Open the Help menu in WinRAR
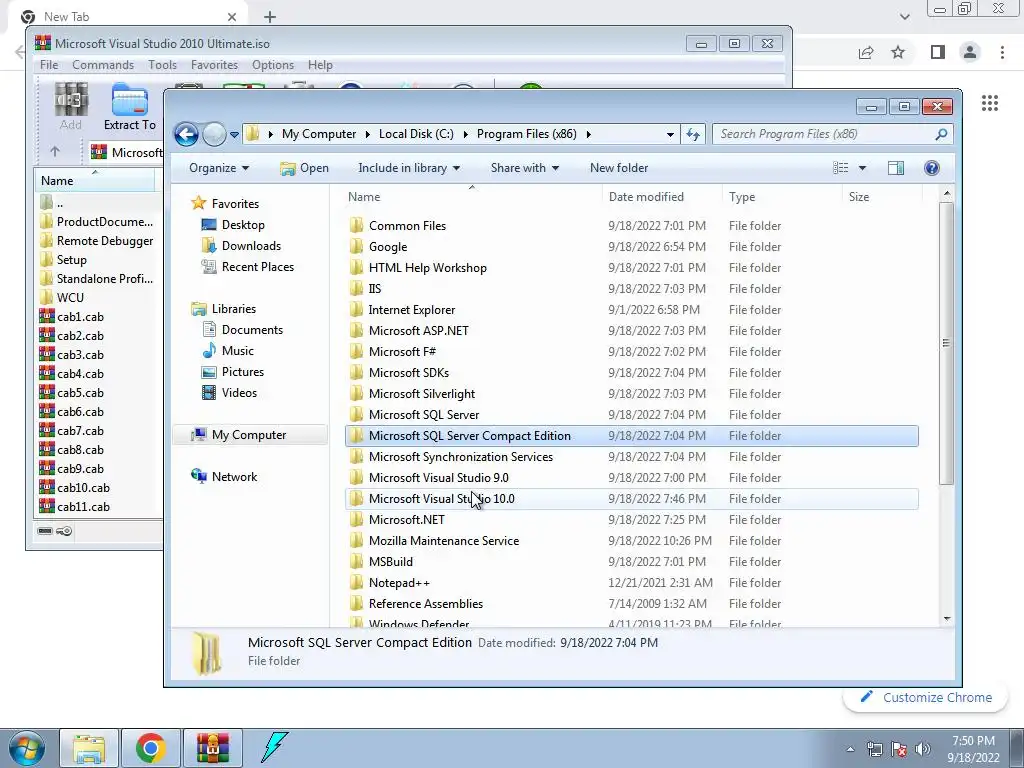1024x768 pixels. [x=320, y=65]
